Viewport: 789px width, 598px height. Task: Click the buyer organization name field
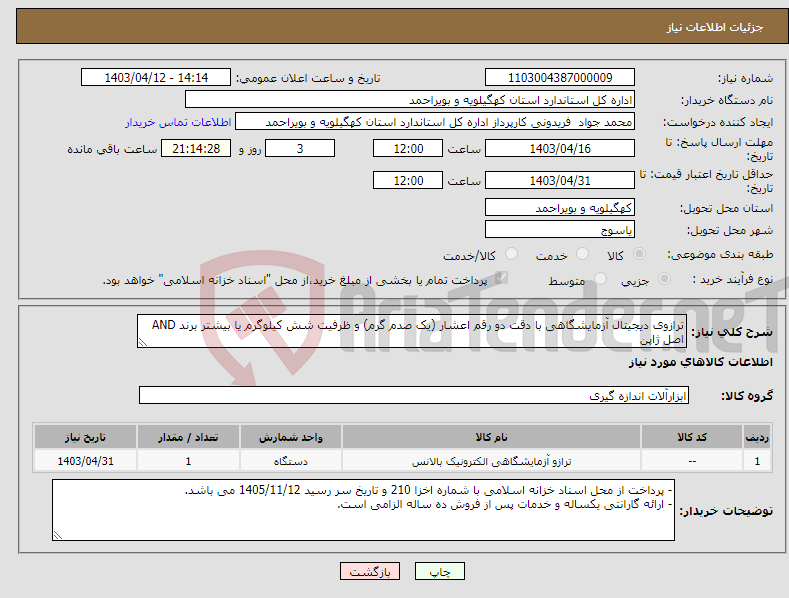(410, 100)
